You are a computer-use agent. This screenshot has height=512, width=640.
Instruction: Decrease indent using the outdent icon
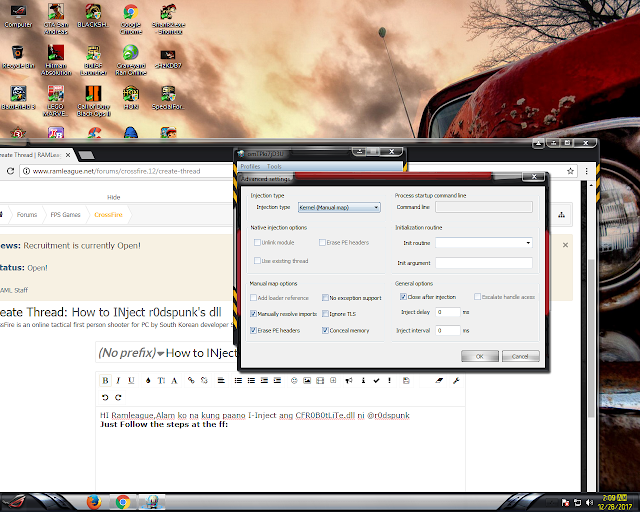click(x=264, y=381)
